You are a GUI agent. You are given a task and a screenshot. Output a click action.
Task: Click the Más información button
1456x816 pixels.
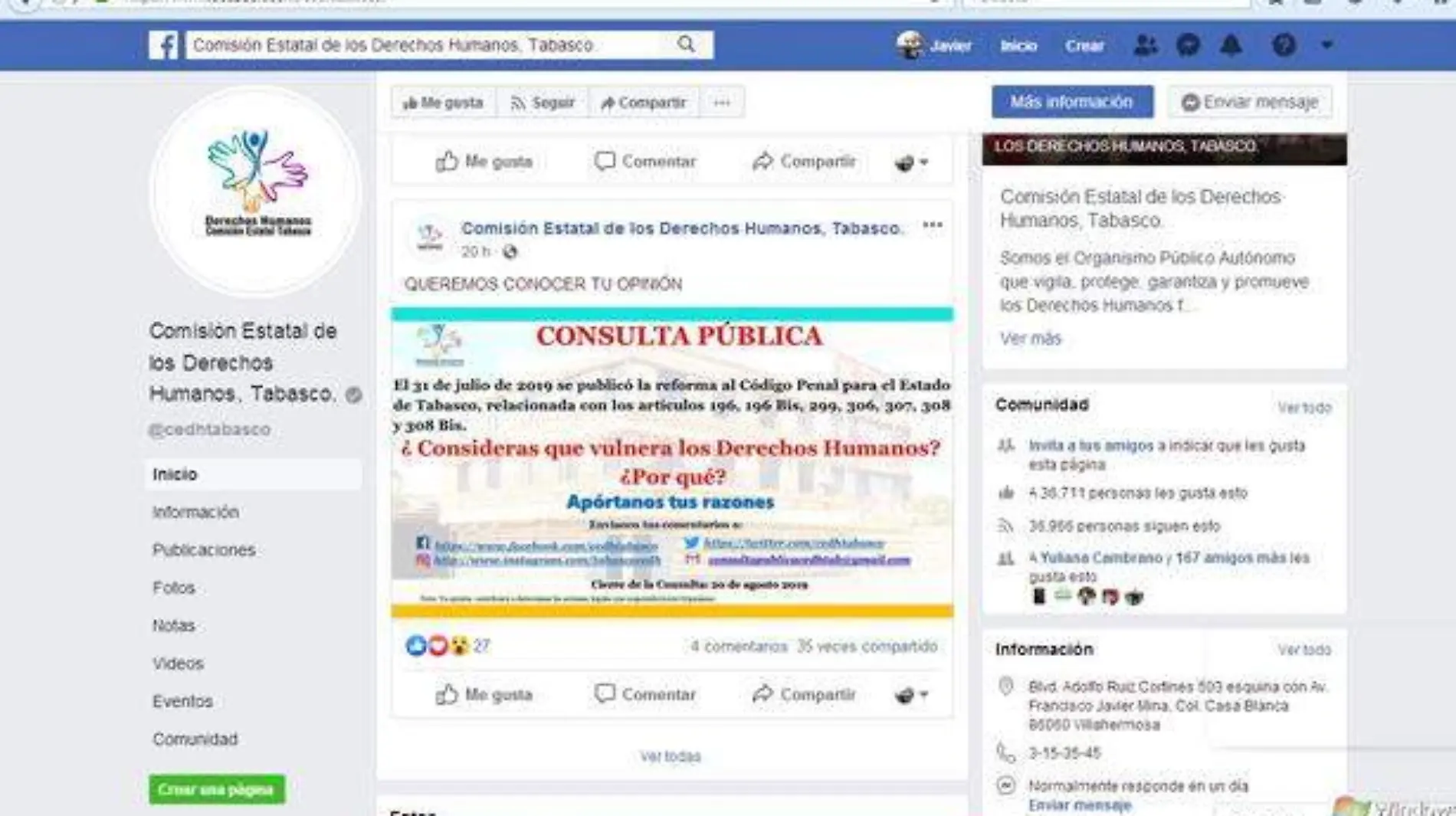pos(1072,102)
